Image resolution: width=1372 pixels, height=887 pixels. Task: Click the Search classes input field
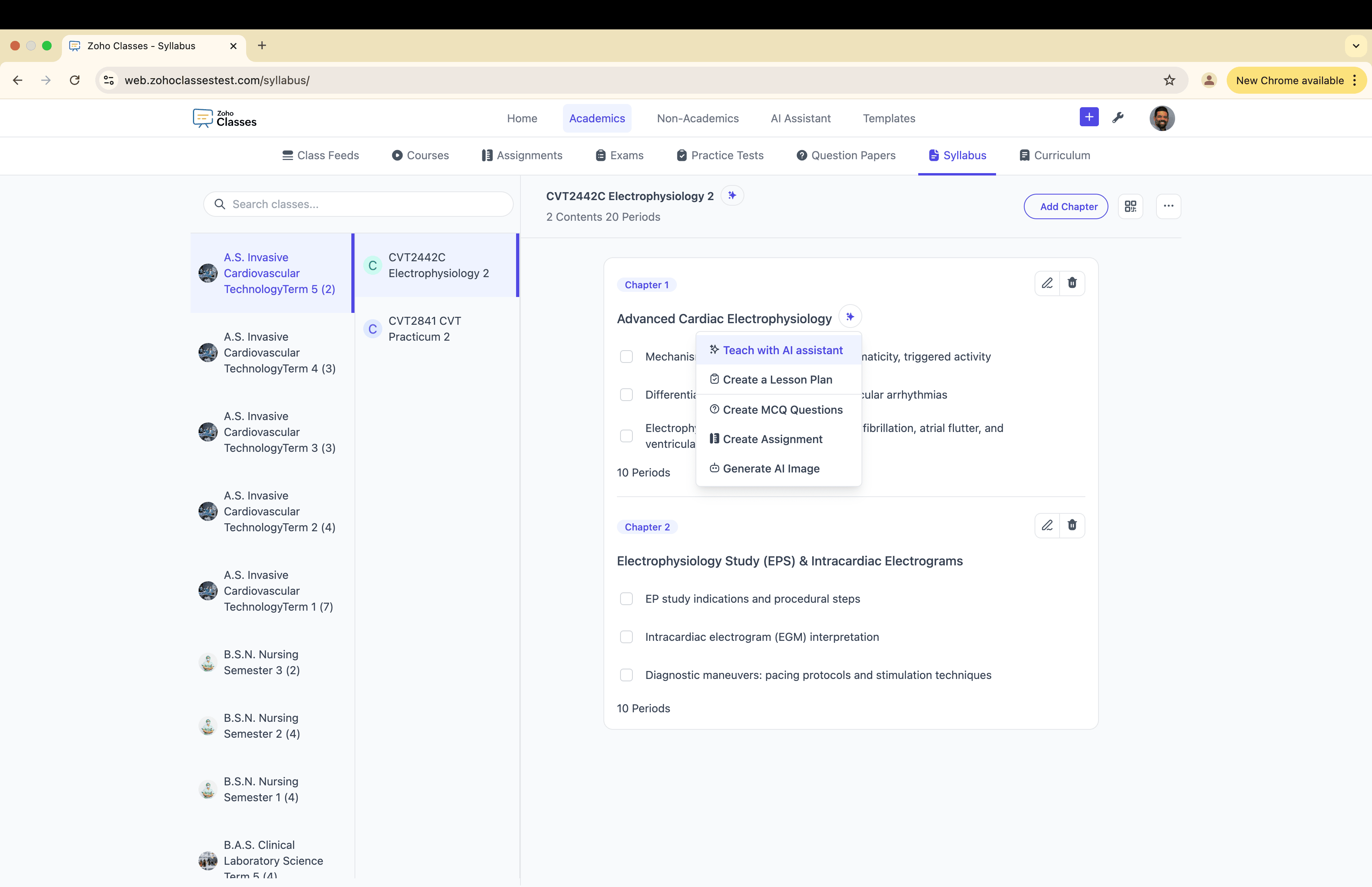[x=366, y=204]
